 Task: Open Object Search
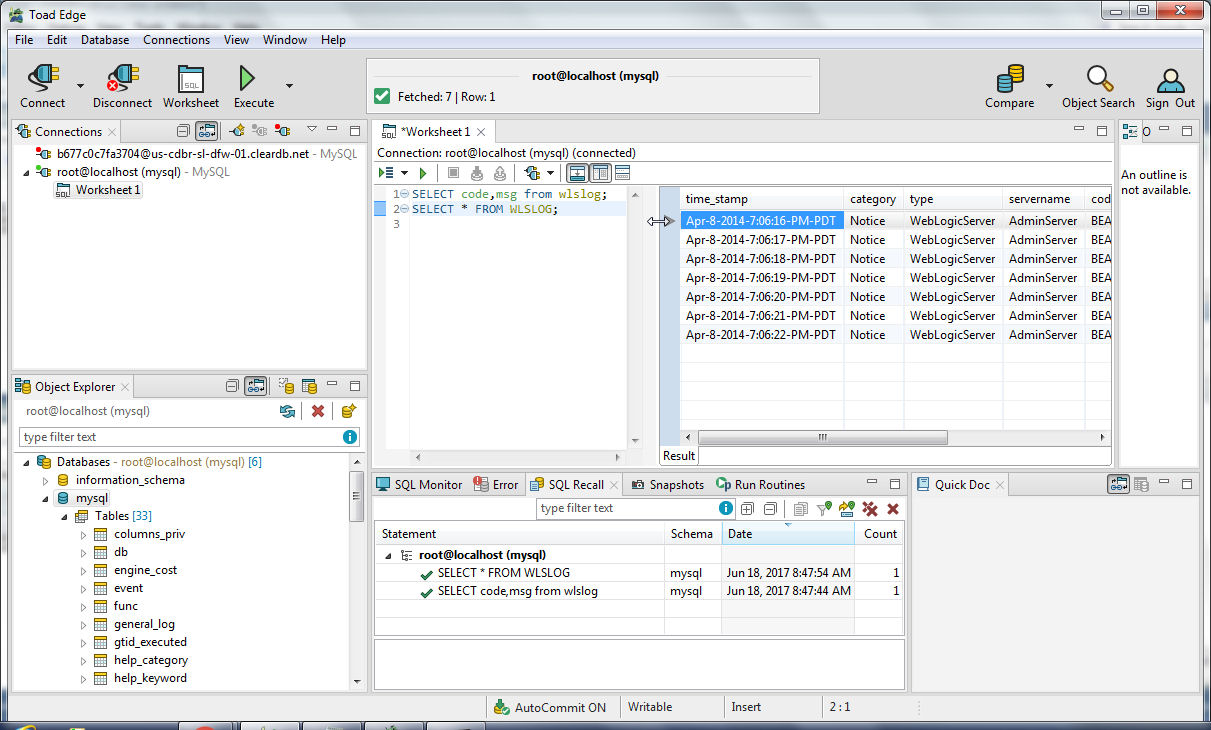pyautogui.click(x=1098, y=87)
